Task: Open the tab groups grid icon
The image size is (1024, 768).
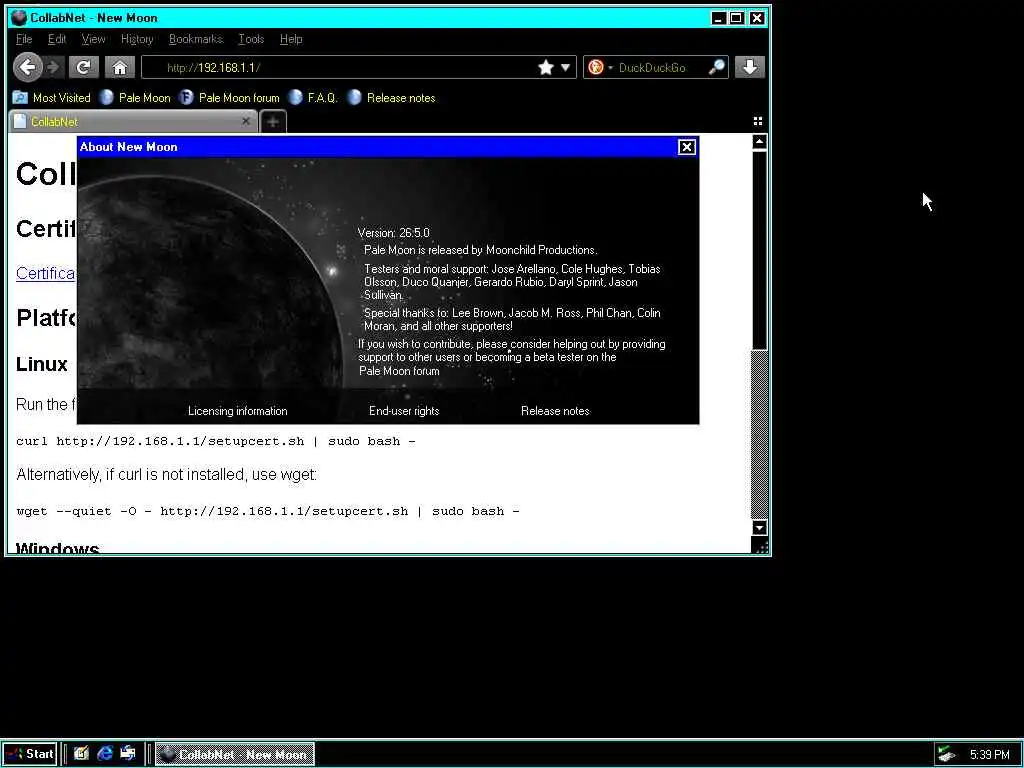Action: click(758, 121)
